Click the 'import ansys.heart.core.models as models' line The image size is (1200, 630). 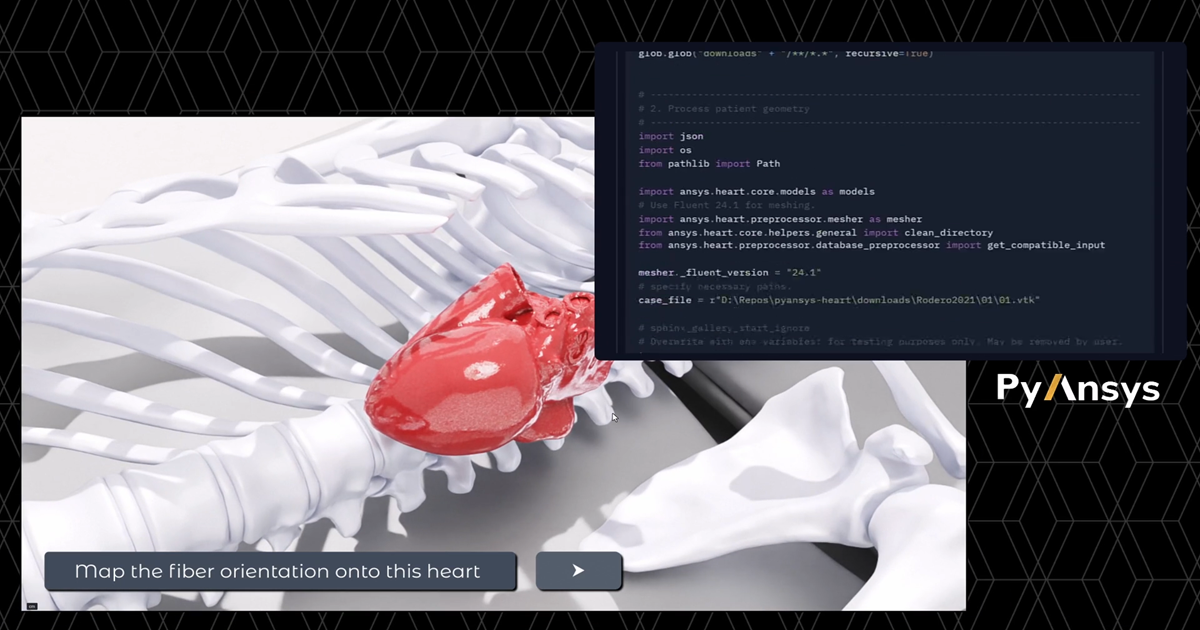(756, 191)
